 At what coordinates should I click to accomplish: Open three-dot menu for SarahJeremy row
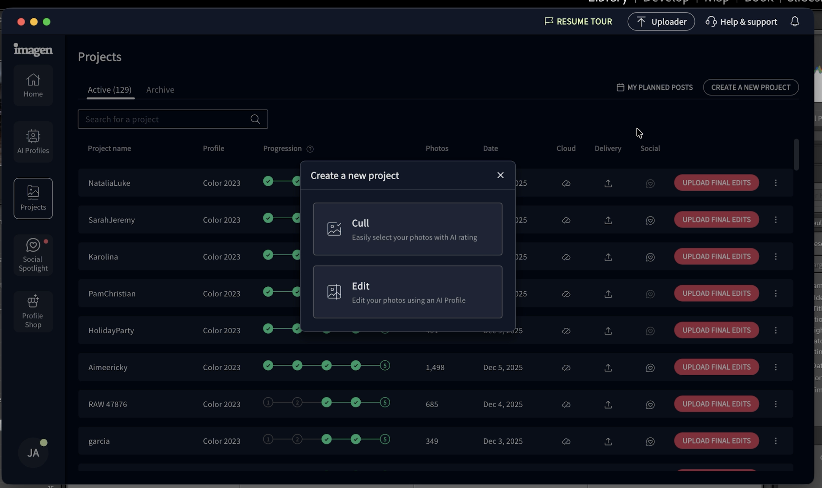[775, 220]
